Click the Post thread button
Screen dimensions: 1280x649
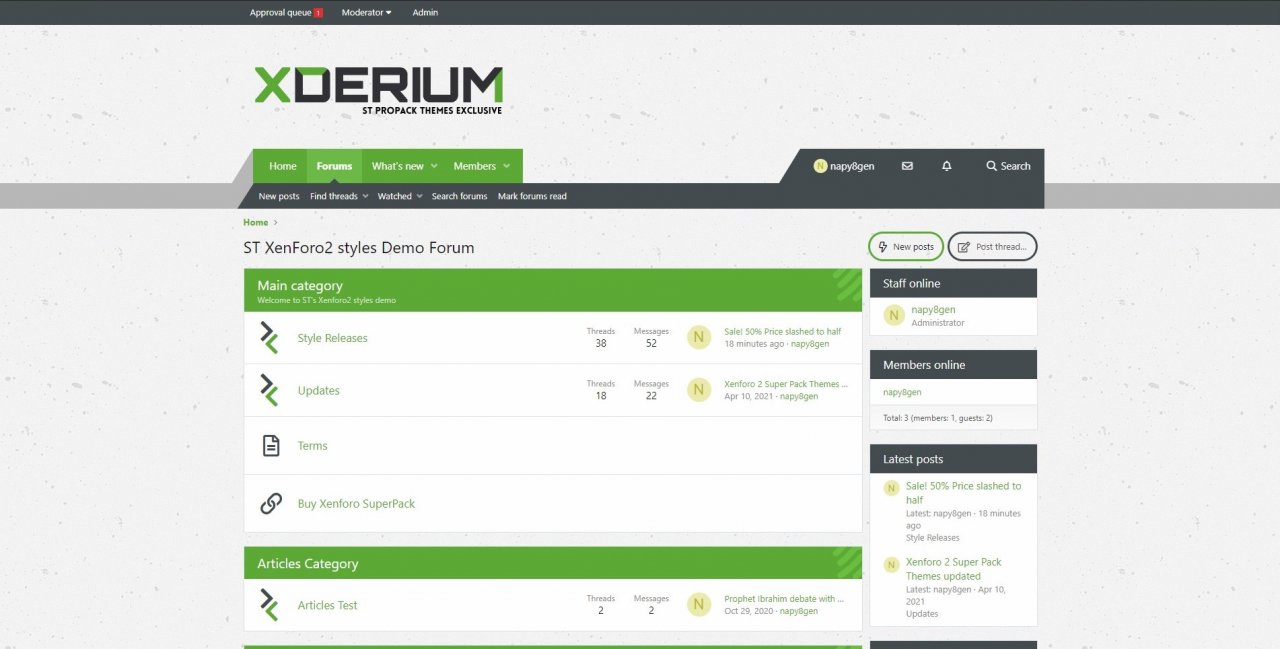pos(992,247)
